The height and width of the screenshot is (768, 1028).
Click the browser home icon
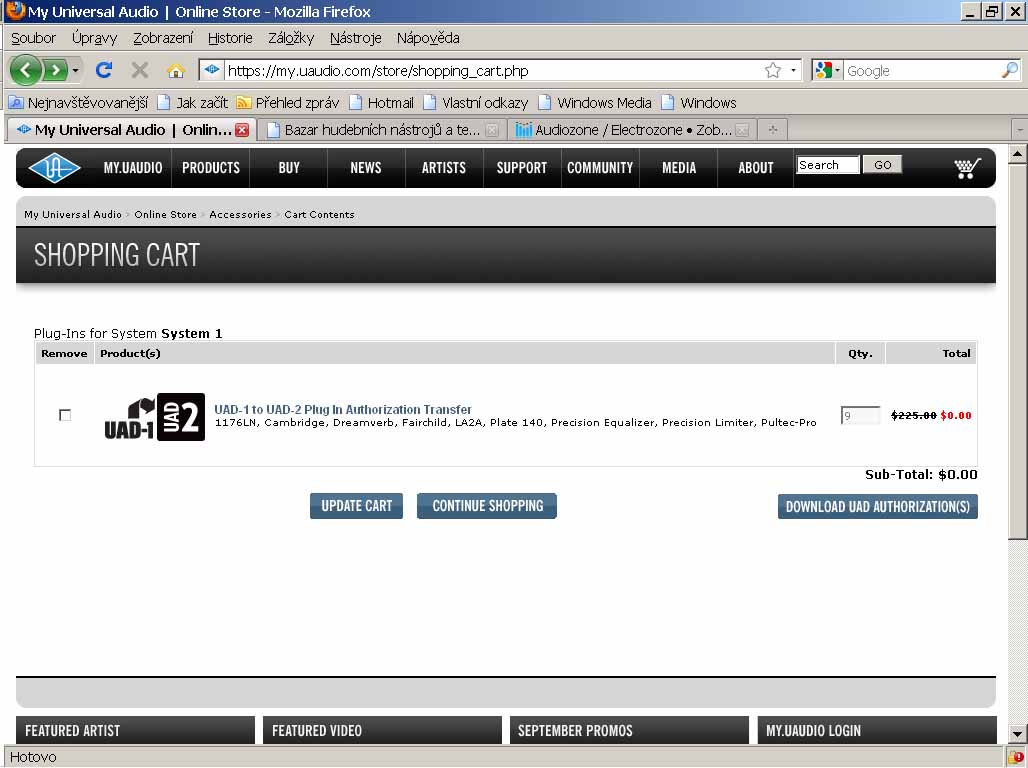(x=176, y=70)
